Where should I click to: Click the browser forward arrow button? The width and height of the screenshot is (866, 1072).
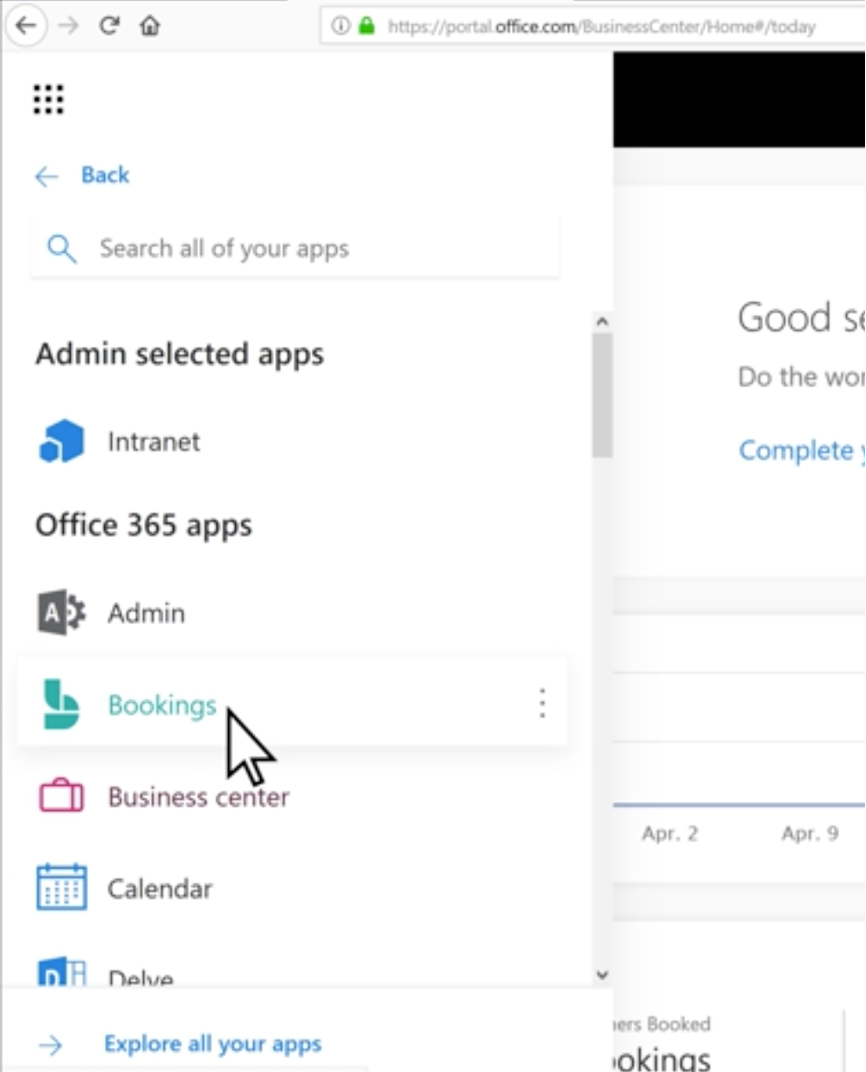tap(68, 26)
